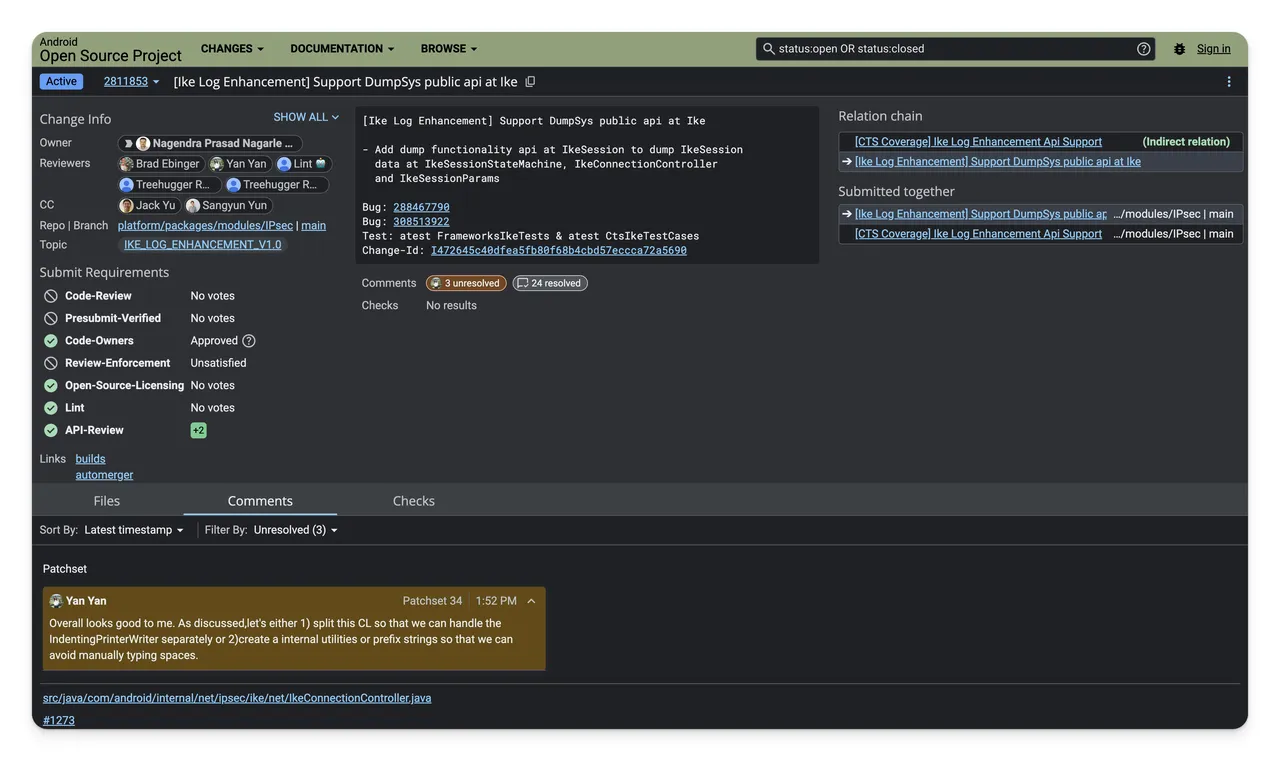
Task: Open bug 288467790 link
Action: pyautogui.click(x=421, y=208)
